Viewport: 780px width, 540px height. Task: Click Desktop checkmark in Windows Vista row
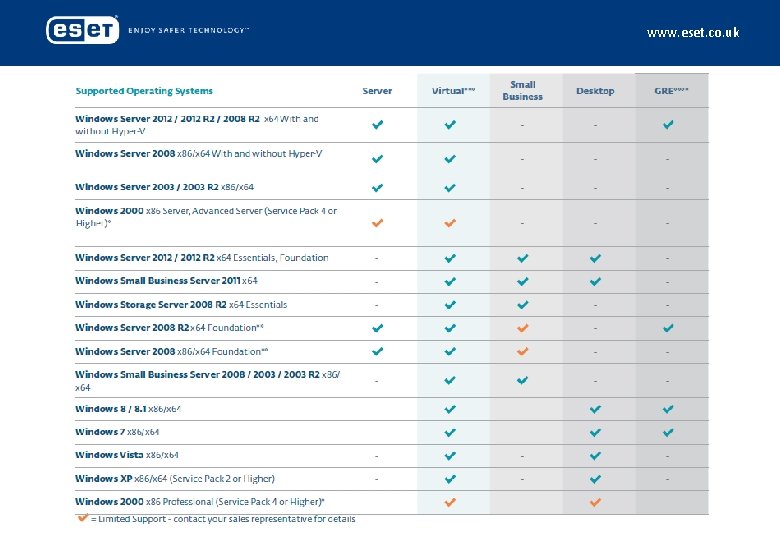coord(596,455)
